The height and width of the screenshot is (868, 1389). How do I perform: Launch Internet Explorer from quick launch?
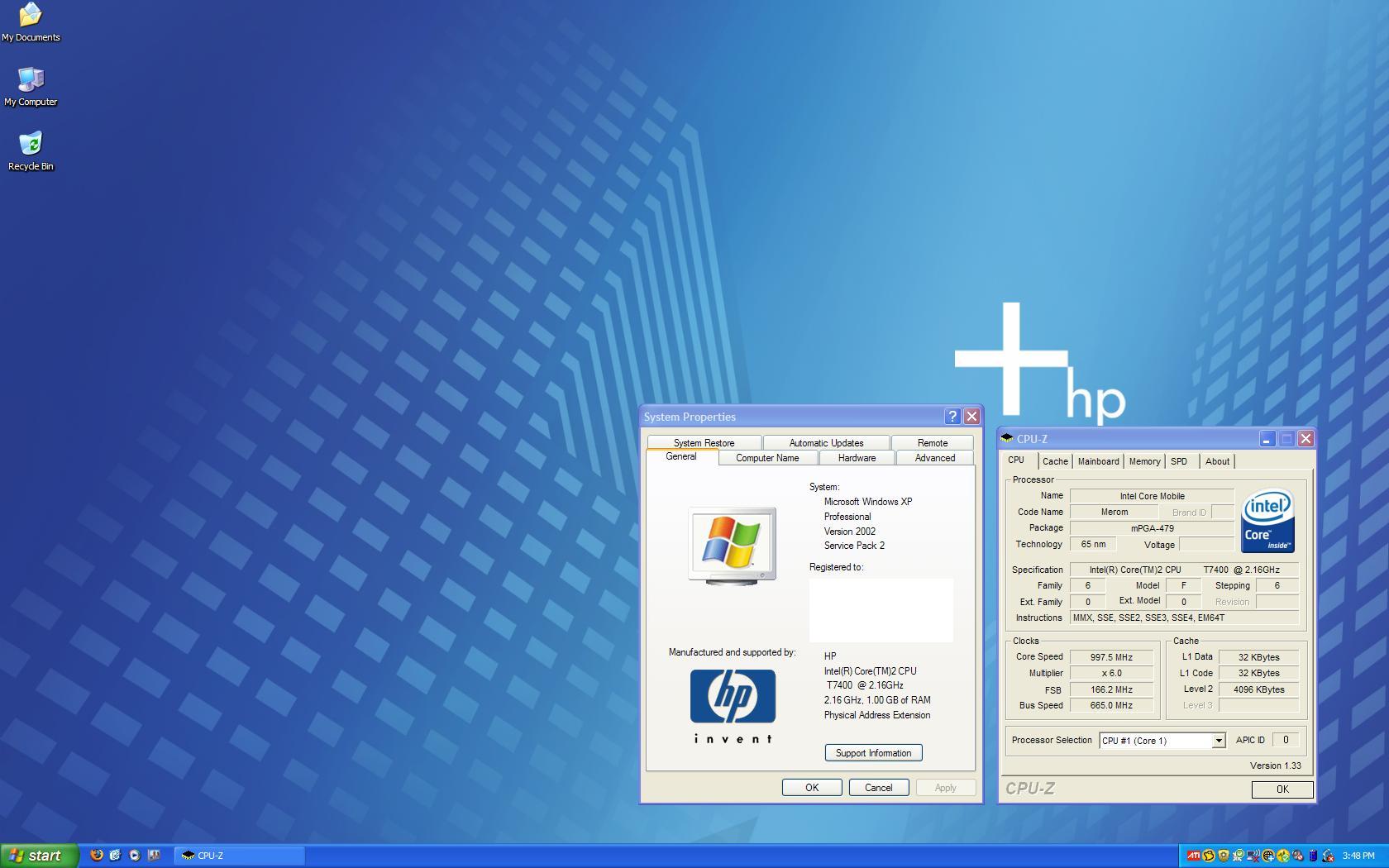tap(115, 856)
